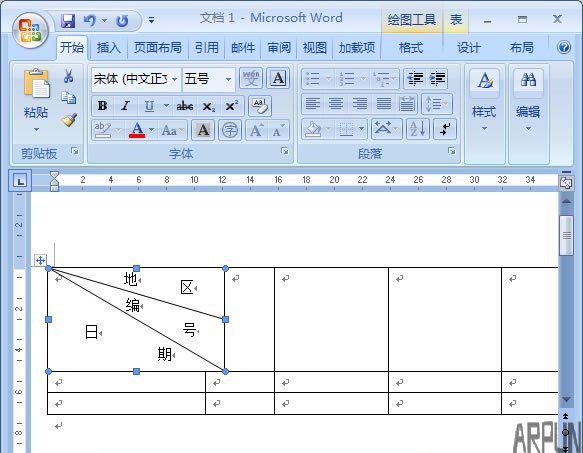Open Change Case (Aa) dropdown
The image size is (583, 453).
[173, 130]
